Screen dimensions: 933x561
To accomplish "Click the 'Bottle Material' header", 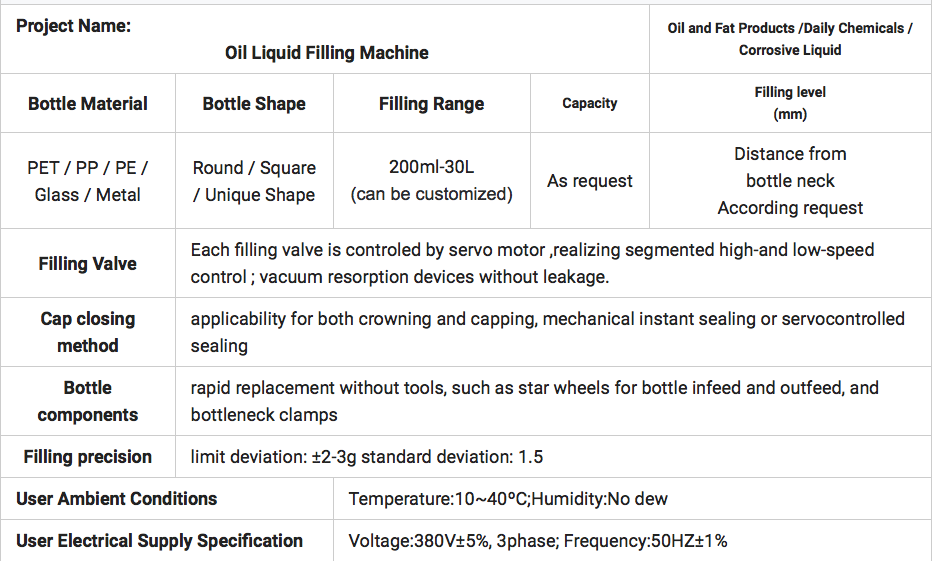I will (88, 104).
